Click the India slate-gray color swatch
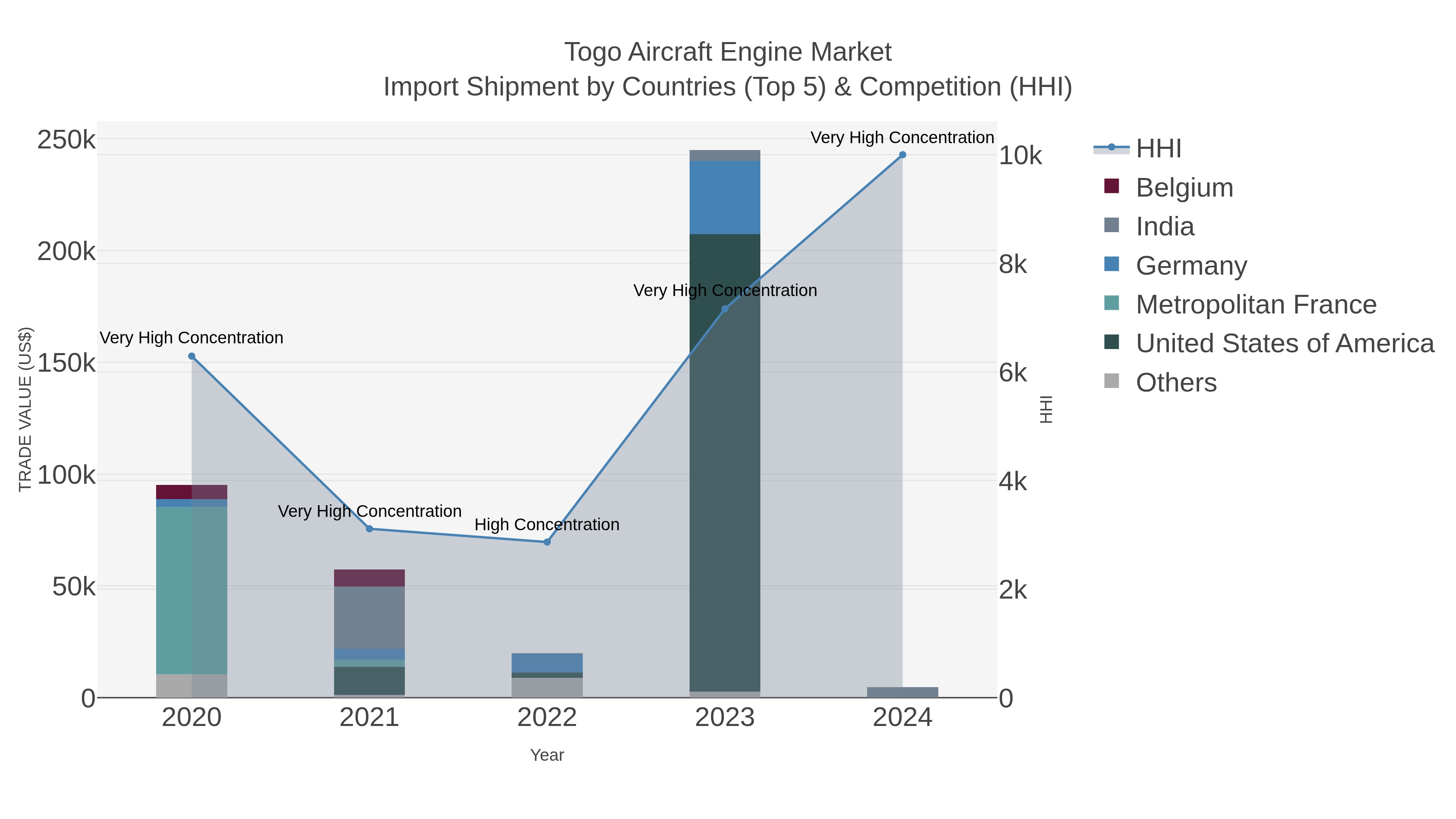Image resolution: width=1456 pixels, height=819 pixels. coord(1111,225)
